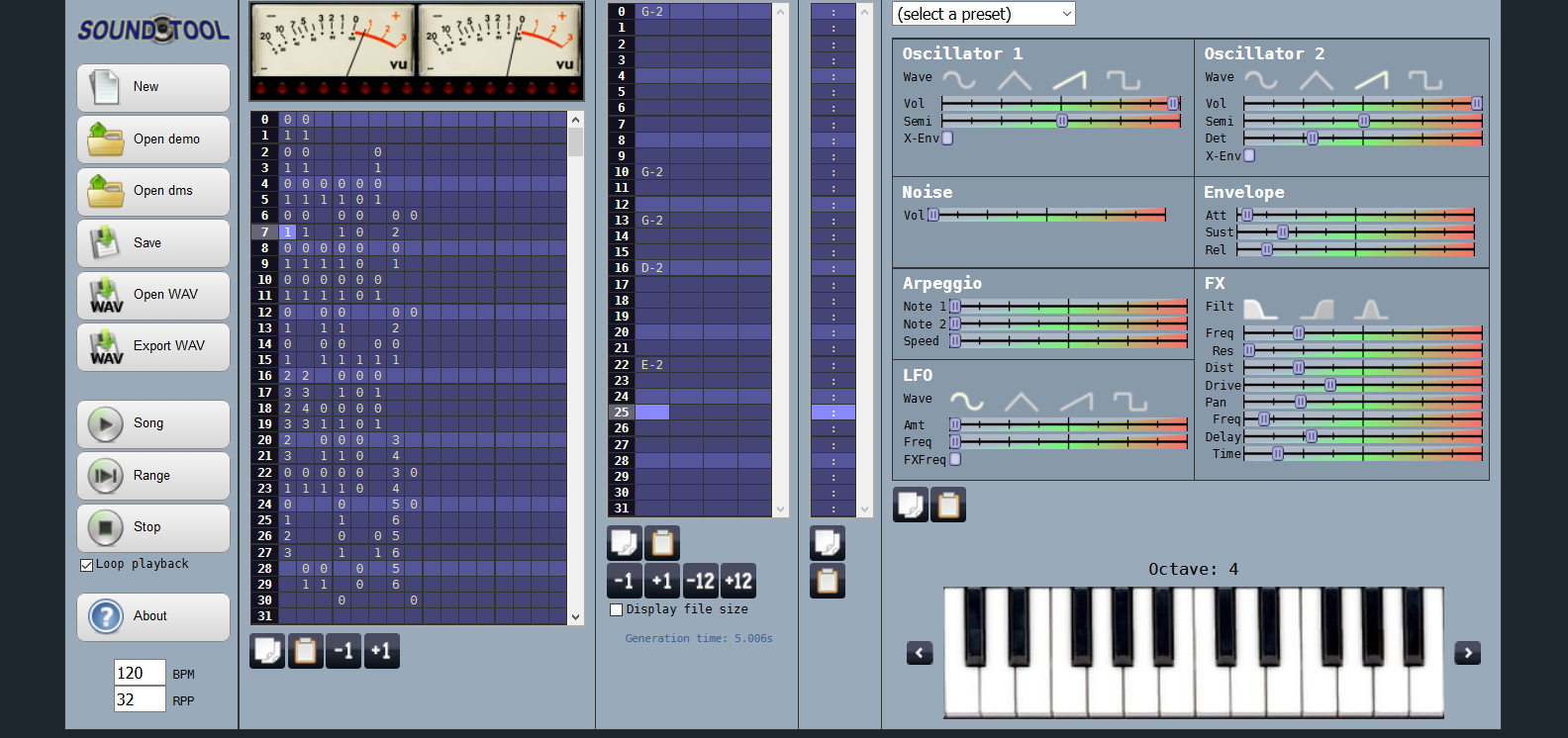Choose sine wave for LFO

(x=967, y=401)
